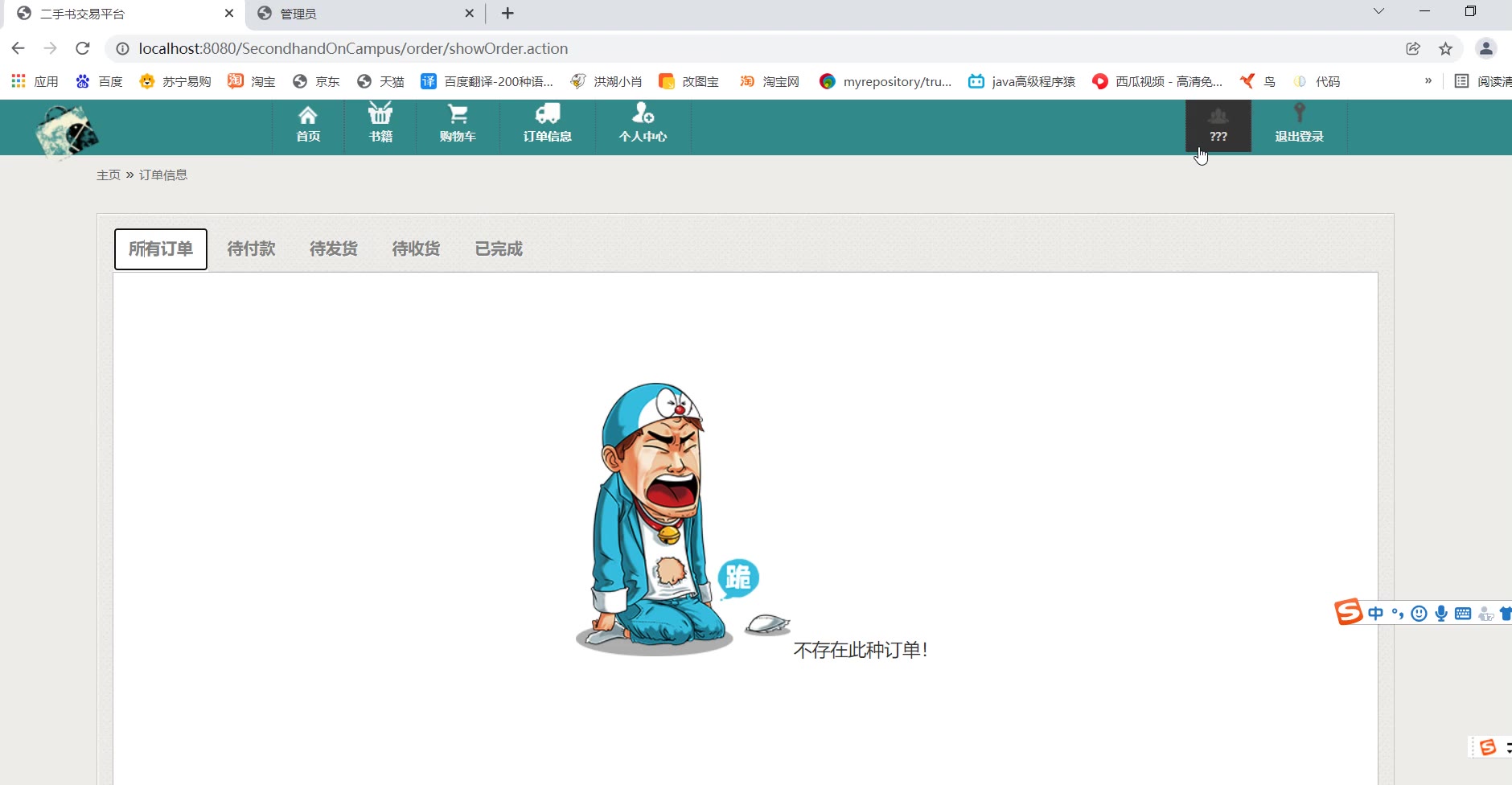Open the 洪湖小肖 bookmark
1512x785 pixels.
606,81
